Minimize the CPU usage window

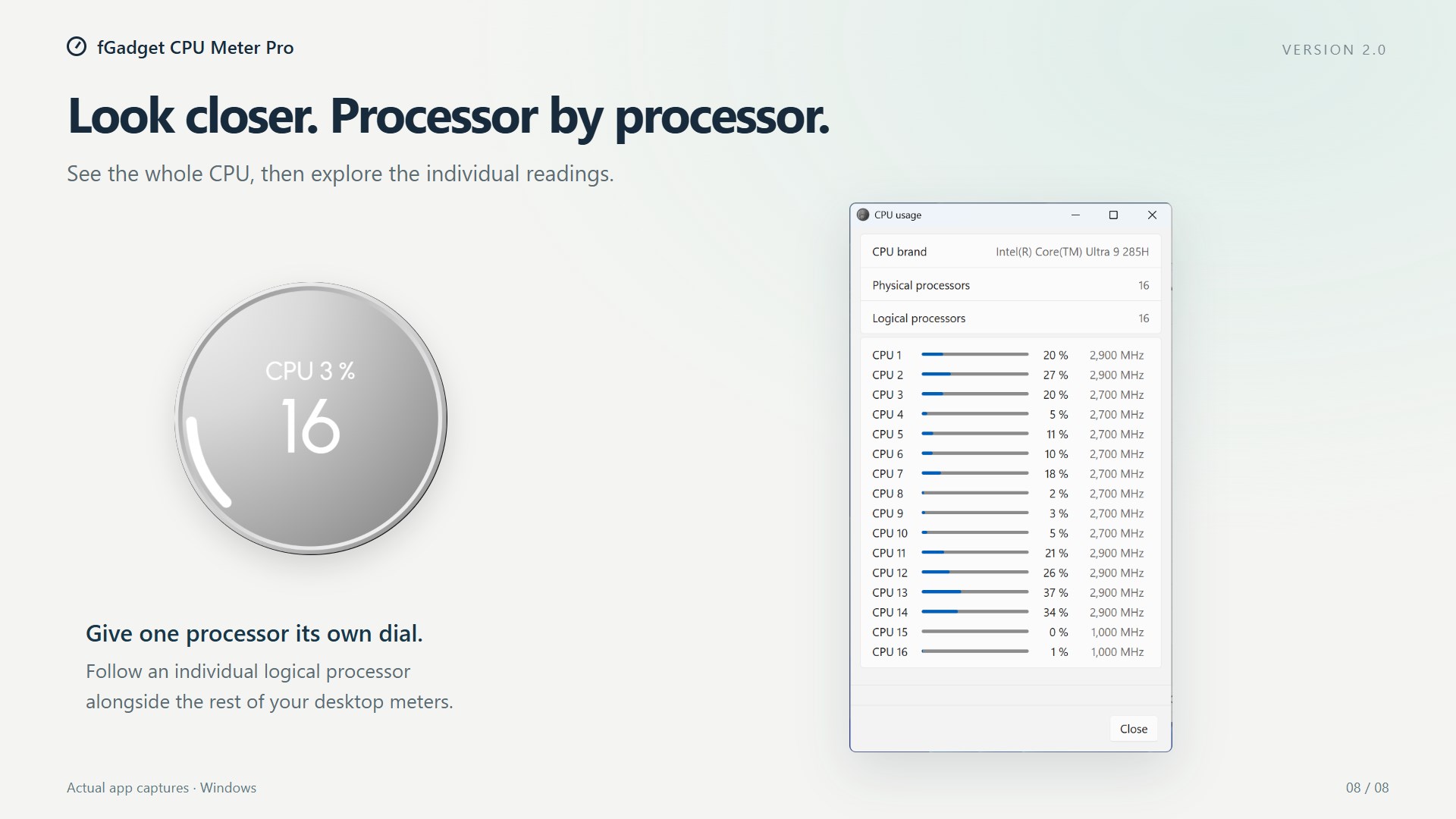[x=1075, y=215]
